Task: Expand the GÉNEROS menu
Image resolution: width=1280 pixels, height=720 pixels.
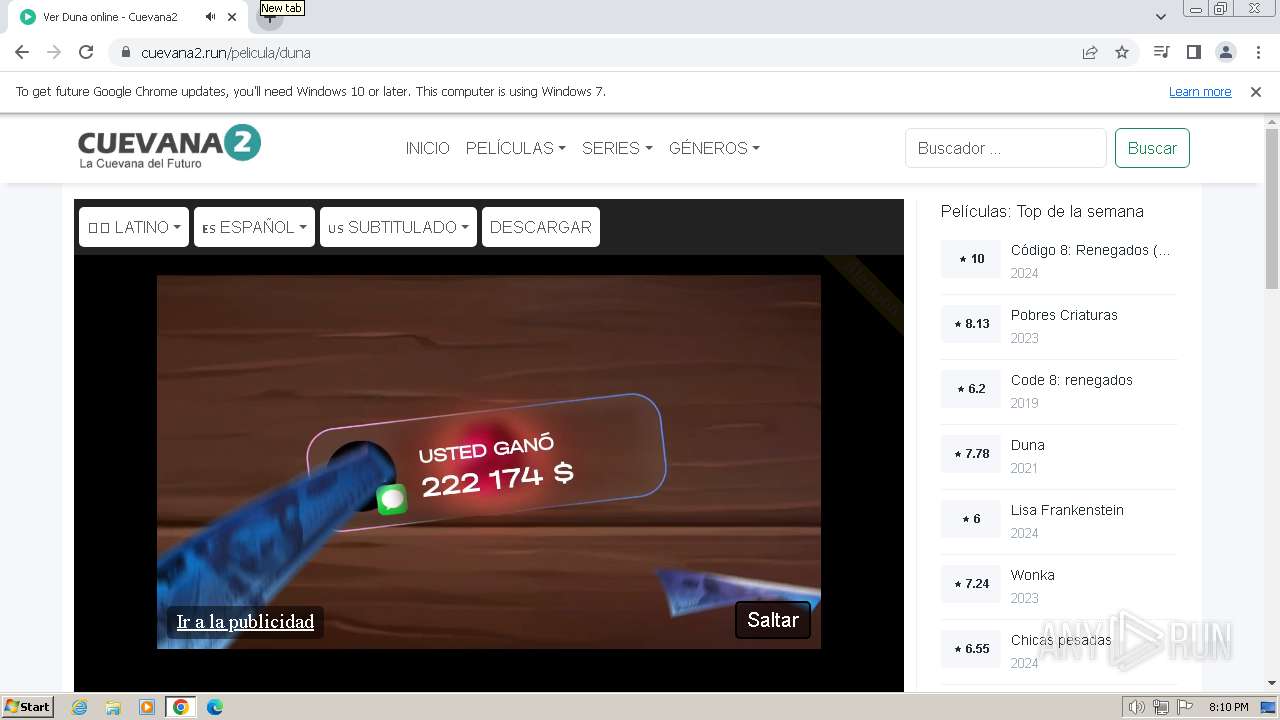Action: tap(714, 148)
